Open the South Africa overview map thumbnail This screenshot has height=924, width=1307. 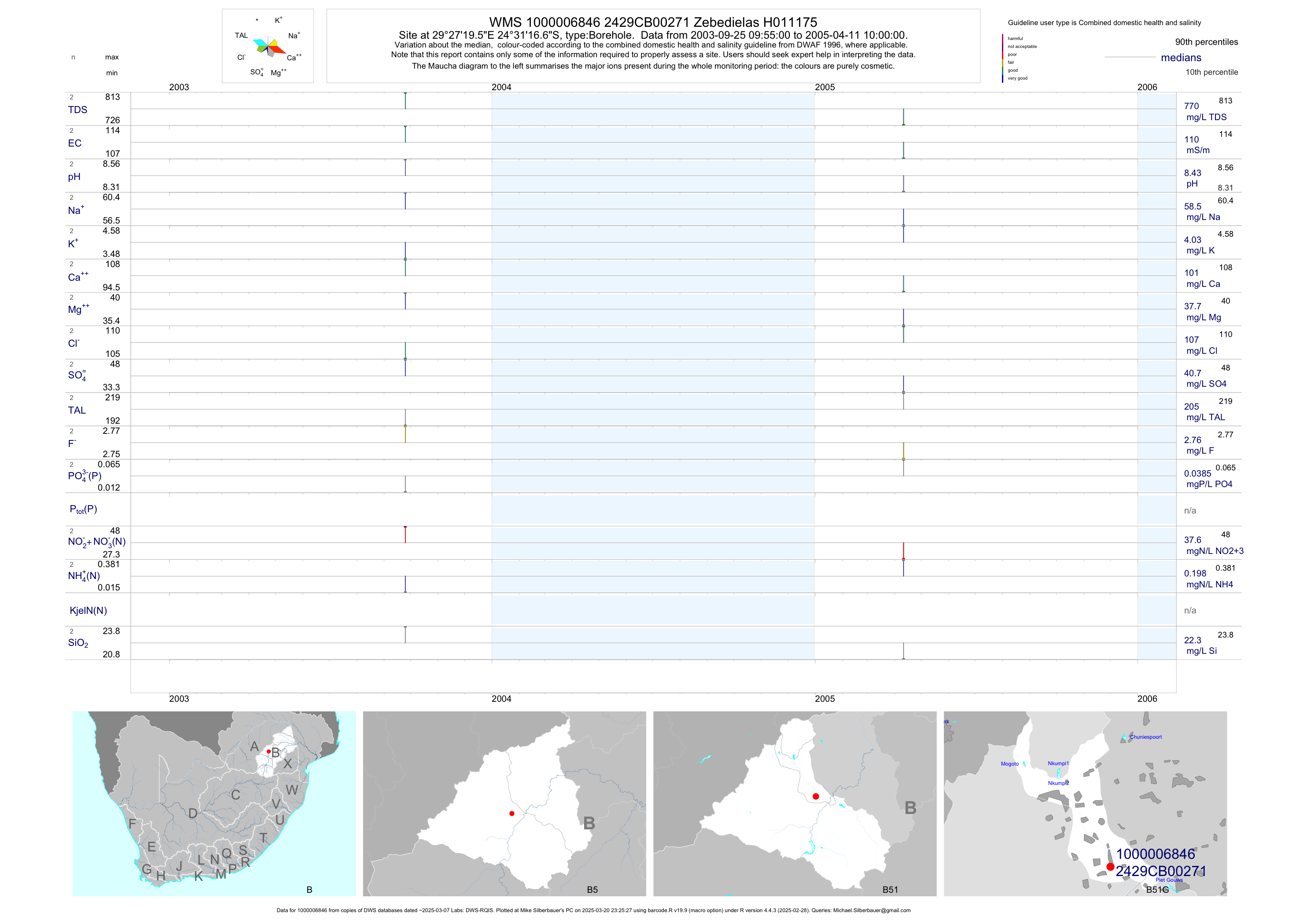point(214,803)
